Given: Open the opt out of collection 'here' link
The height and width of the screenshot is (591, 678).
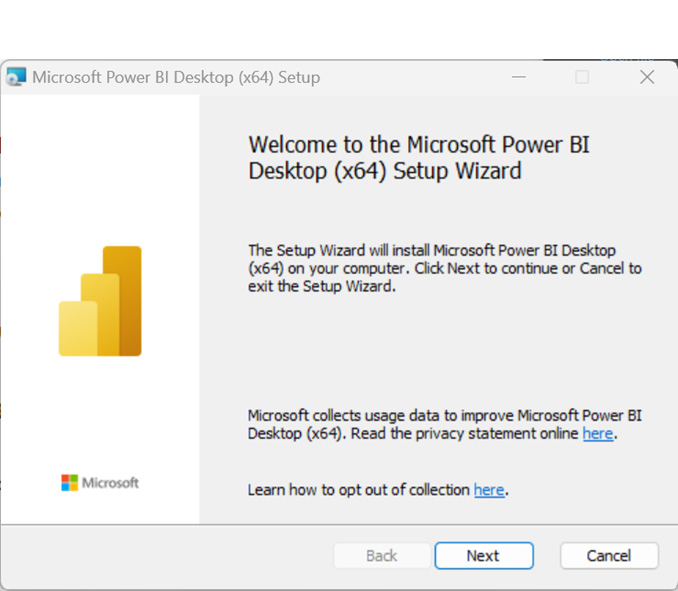Looking at the screenshot, I should [489, 490].
